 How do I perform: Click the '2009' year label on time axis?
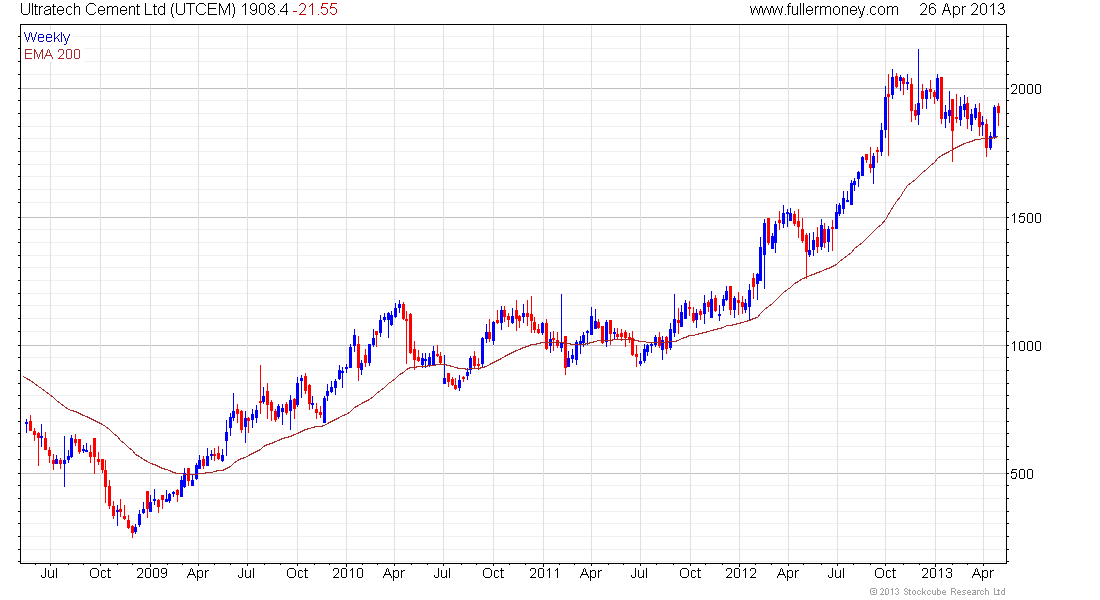coord(152,573)
